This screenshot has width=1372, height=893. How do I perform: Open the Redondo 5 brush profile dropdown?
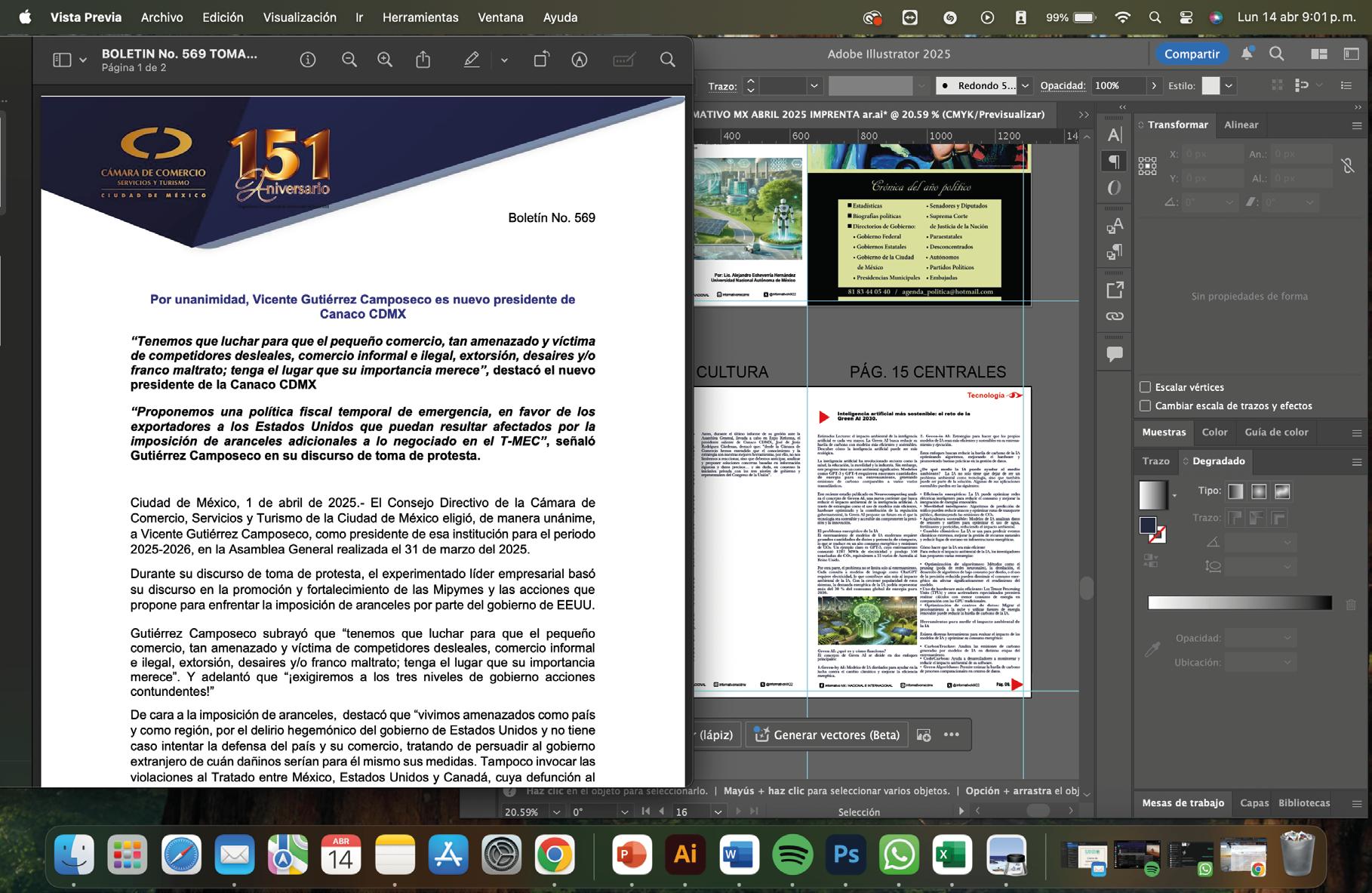pyautogui.click(x=1025, y=86)
